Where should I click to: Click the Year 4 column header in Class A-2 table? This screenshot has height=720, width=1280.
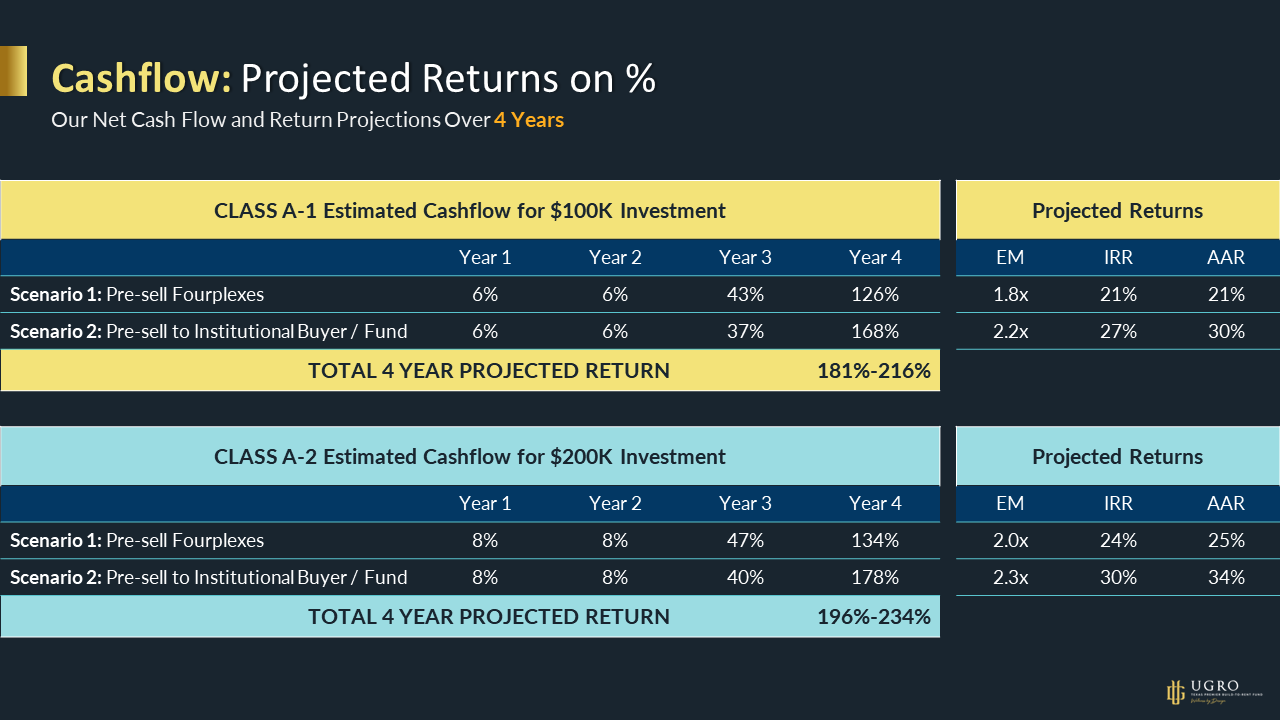[875, 504]
